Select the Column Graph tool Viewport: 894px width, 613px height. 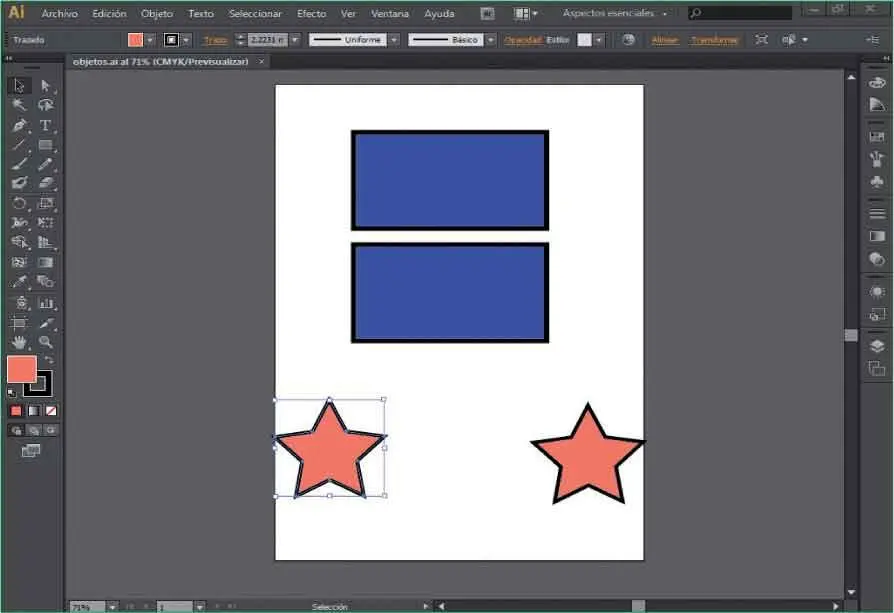click(46, 303)
